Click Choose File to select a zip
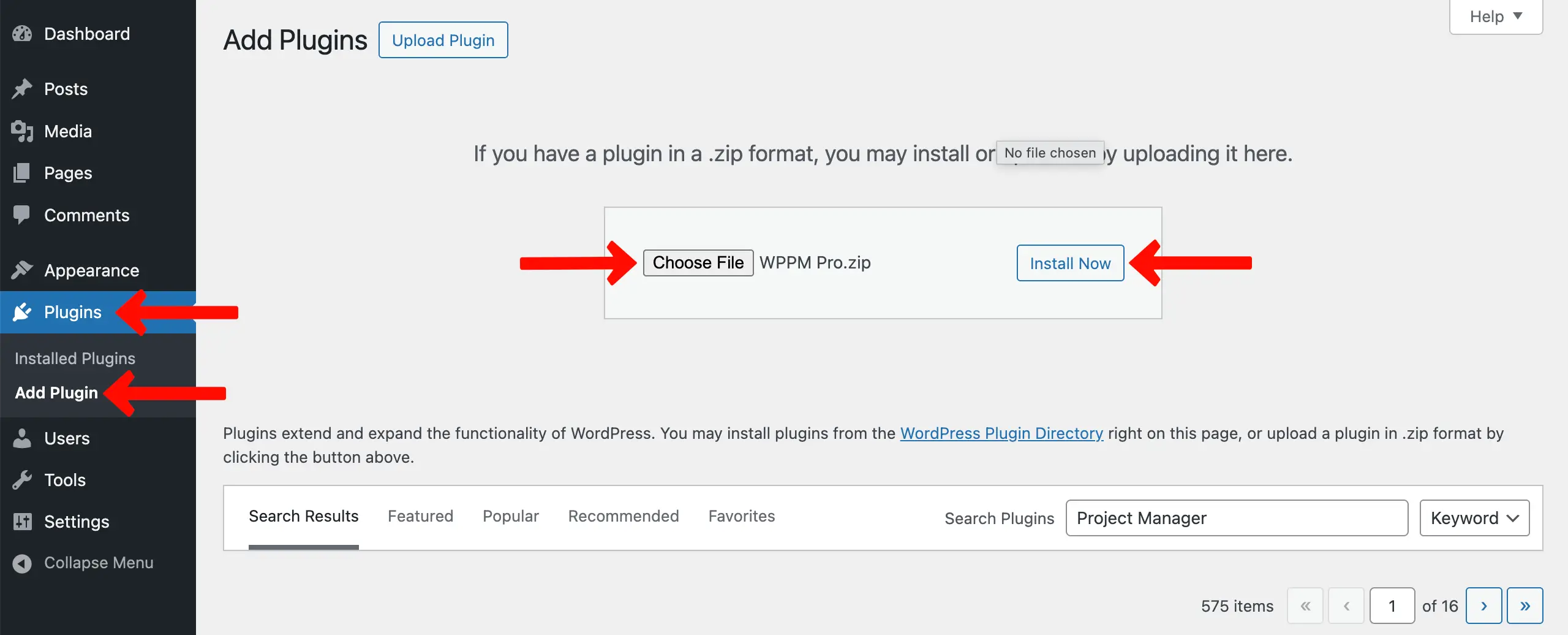The width and height of the screenshot is (1568, 635). click(x=698, y=262)
